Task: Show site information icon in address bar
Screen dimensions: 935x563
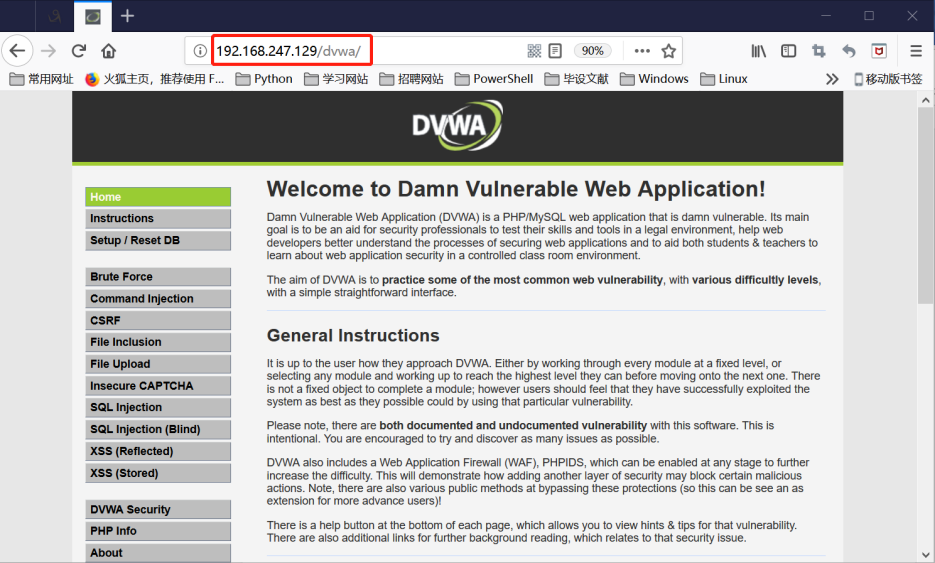Action: pos(200,51)
